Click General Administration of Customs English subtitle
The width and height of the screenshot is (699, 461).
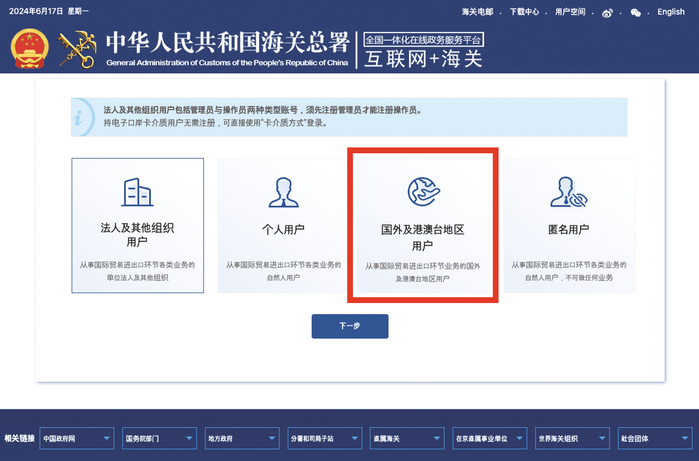pos(227,63)
